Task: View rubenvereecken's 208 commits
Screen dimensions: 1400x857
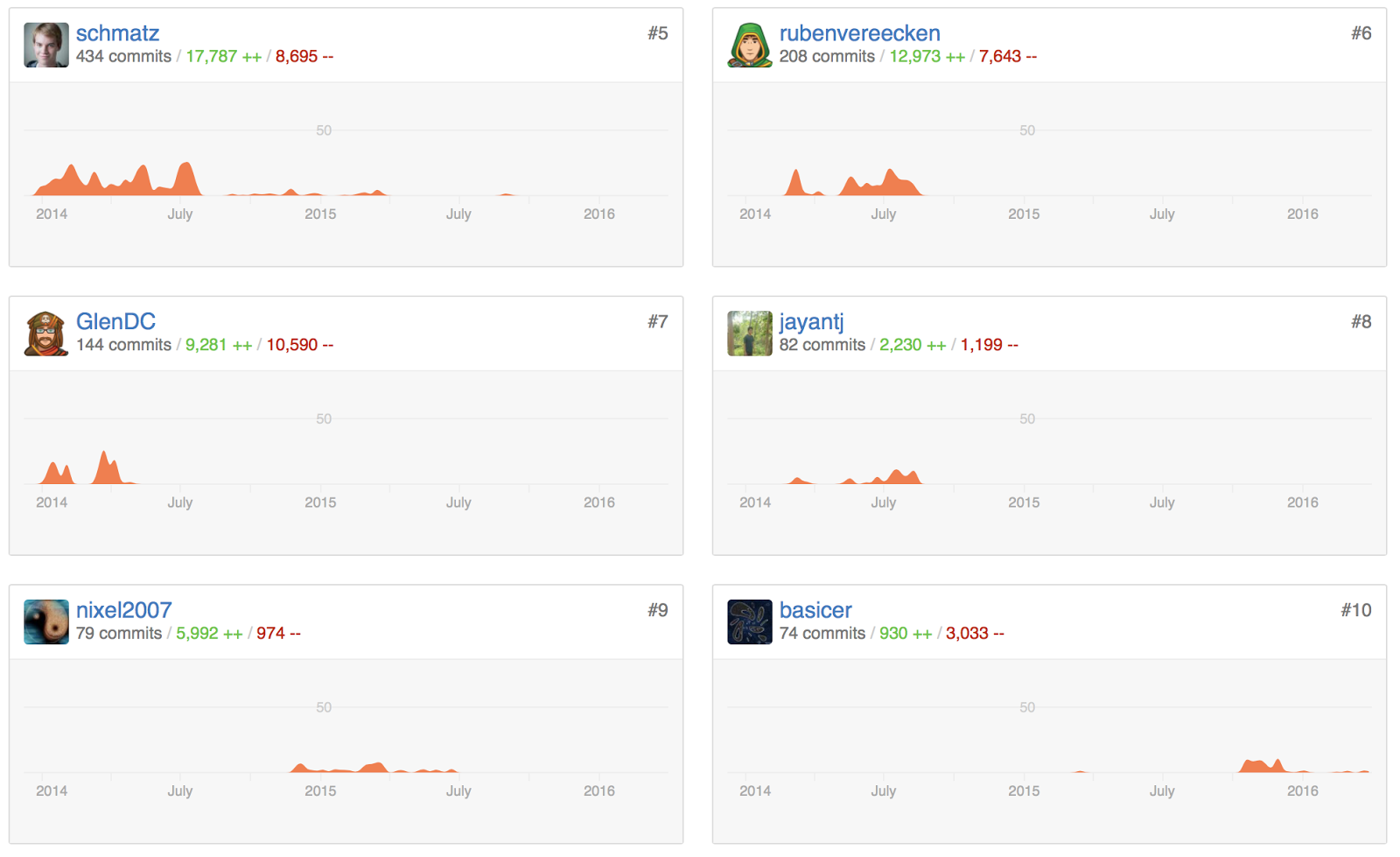Action: coord(827,57)
